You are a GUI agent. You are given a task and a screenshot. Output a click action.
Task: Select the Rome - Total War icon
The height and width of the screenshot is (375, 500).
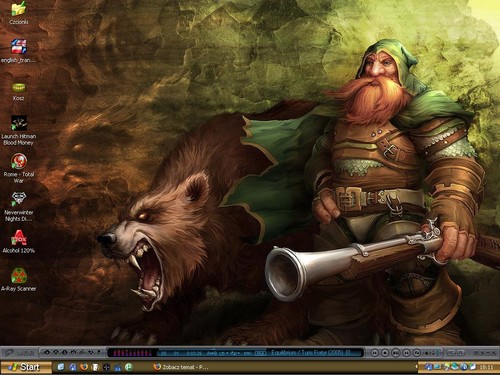tap(19, 168)
